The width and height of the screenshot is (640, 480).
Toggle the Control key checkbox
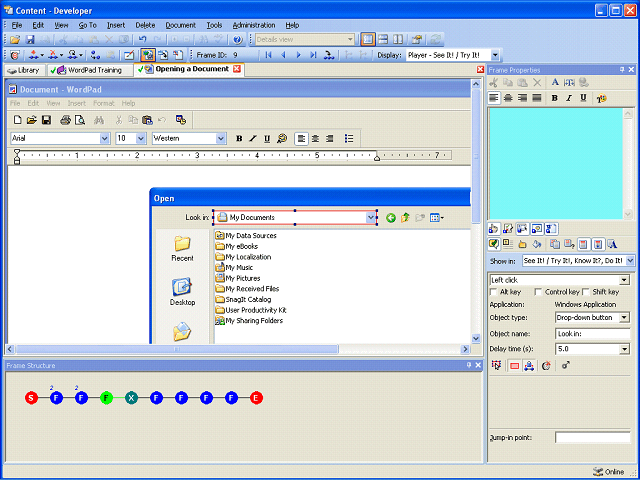538,292
